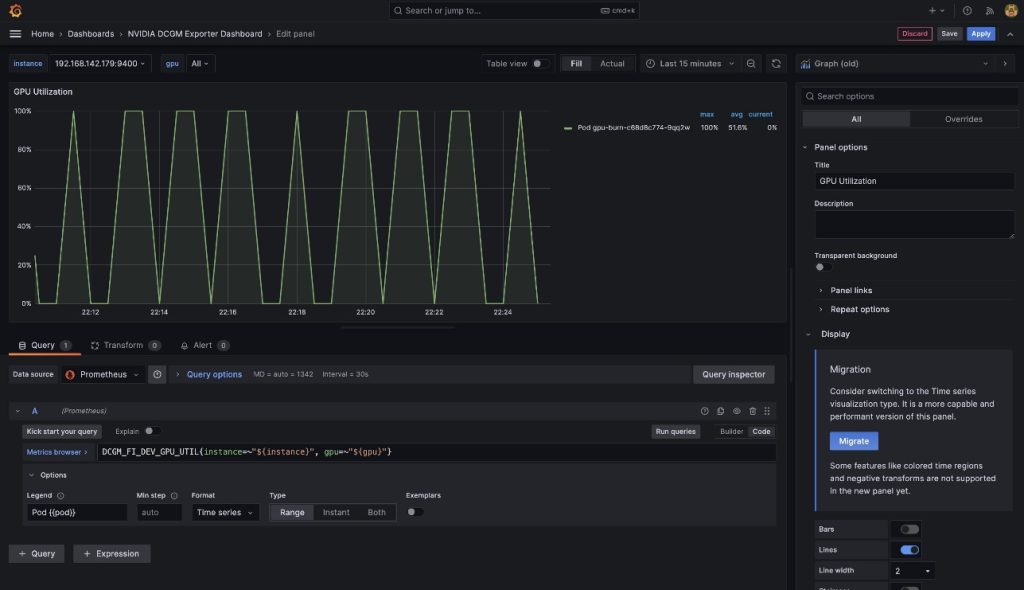Toggle the Exemplars switch
Viewport: 1024px width, 590px height.
[415, 512]
